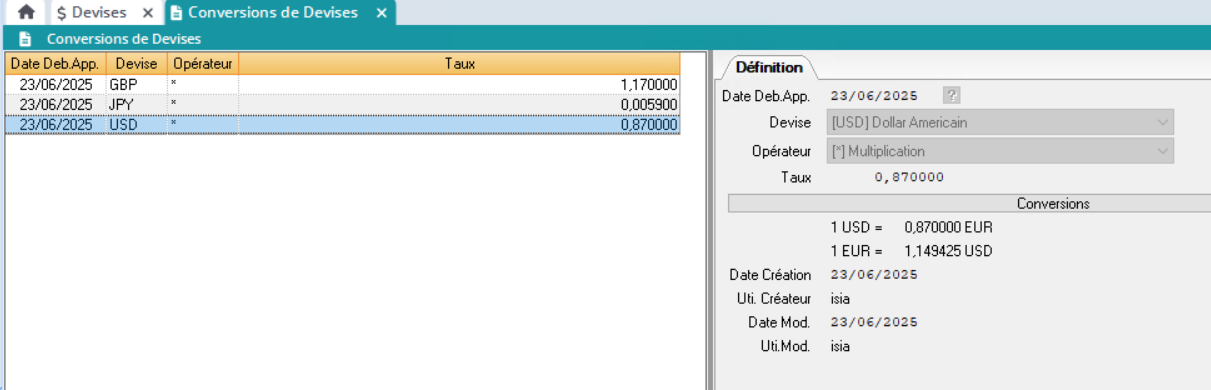Sort by the Opérateur column header

click(x=202, y=63)
